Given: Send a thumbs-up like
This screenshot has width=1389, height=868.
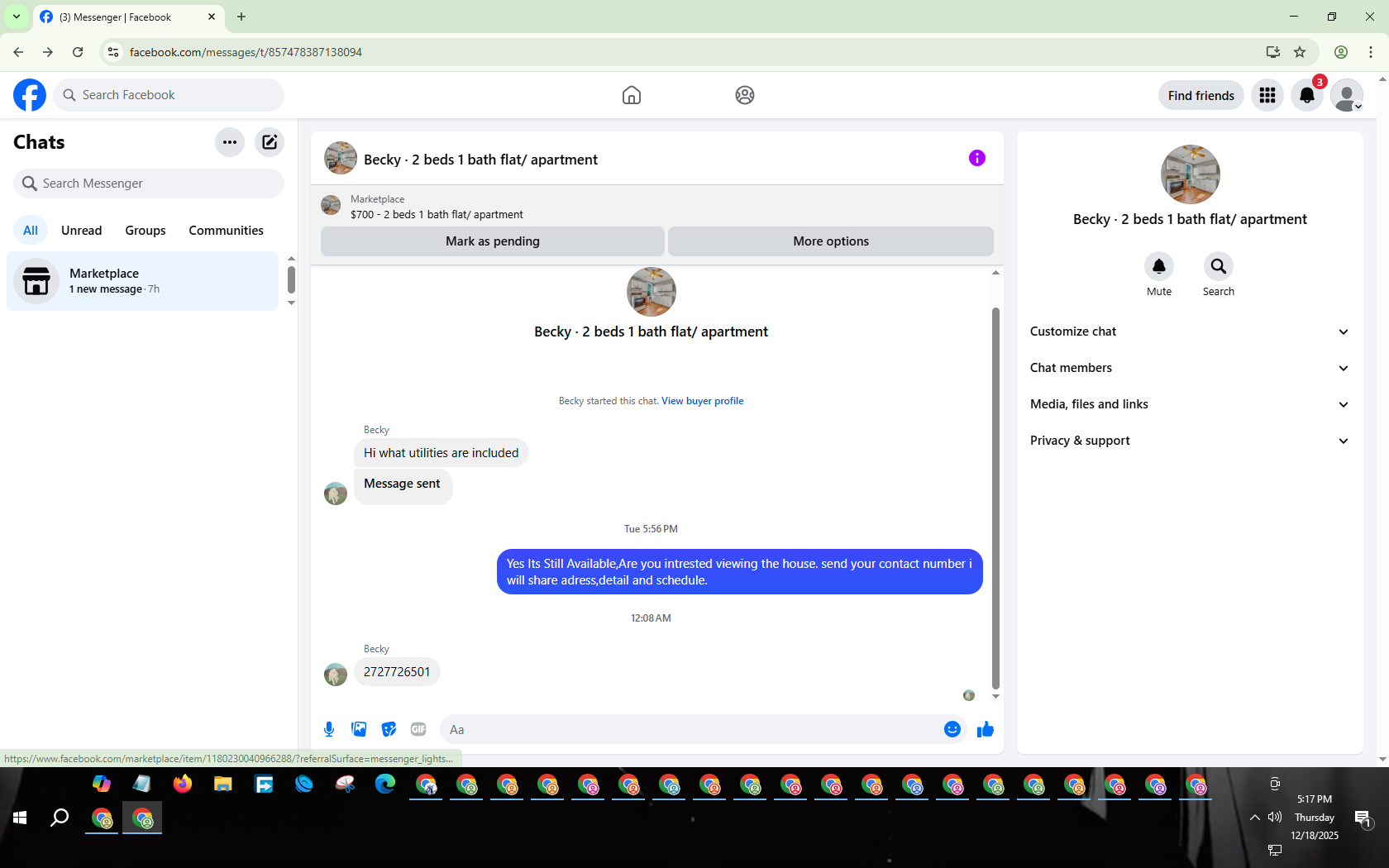Looking at the screenshot, I should (986, 729).
